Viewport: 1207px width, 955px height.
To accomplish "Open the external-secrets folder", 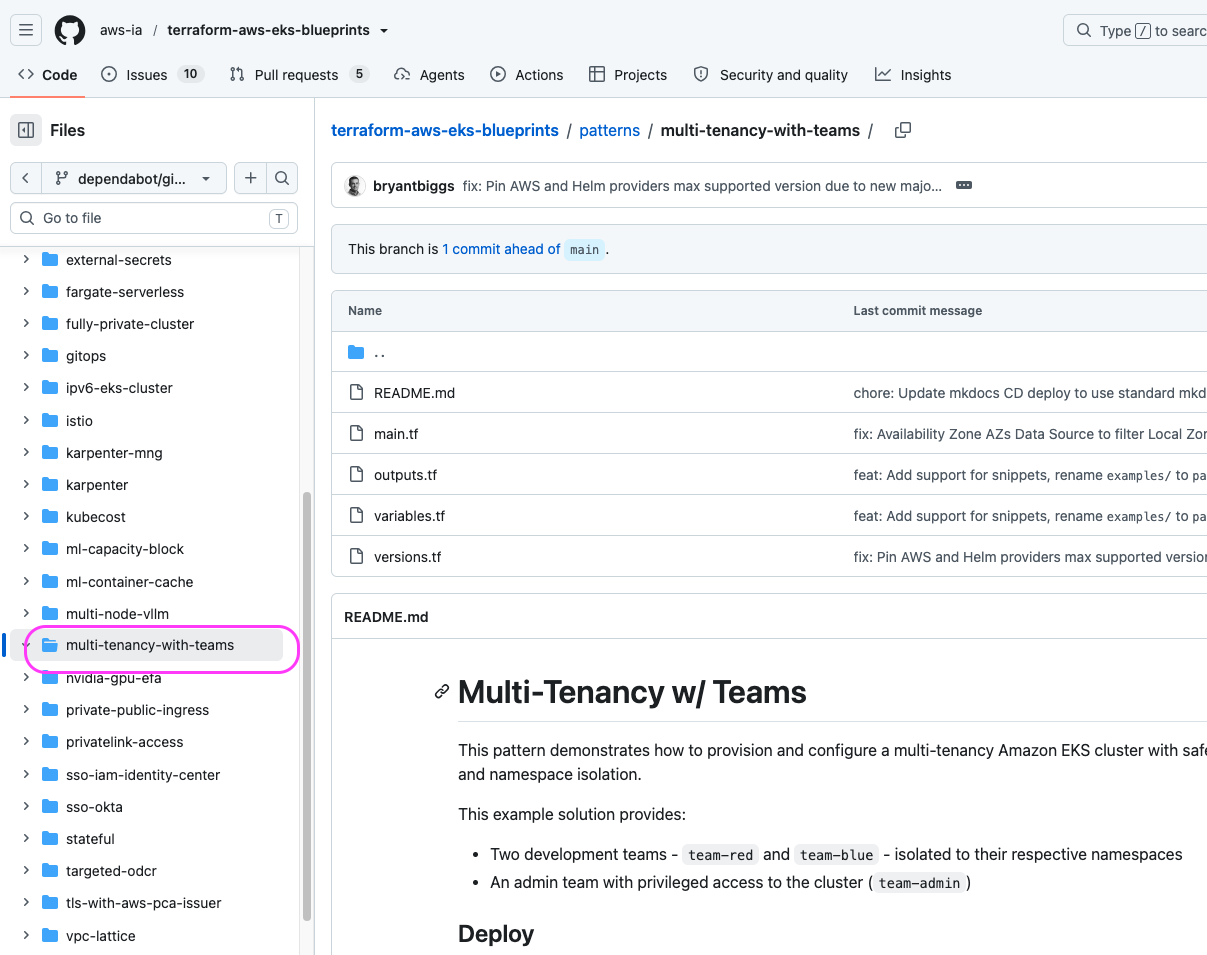I will [x=118, y=260].
